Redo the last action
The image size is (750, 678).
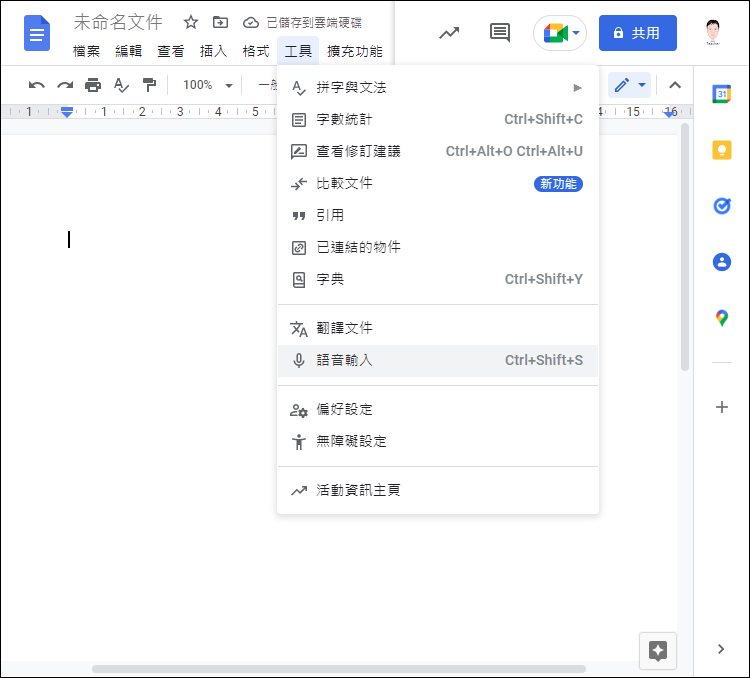coord(65,85)
